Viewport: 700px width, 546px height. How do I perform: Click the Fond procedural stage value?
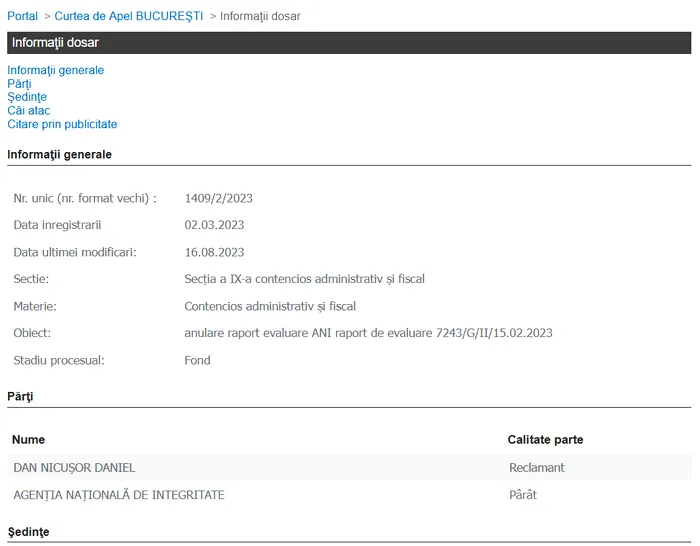click(197, 360)
